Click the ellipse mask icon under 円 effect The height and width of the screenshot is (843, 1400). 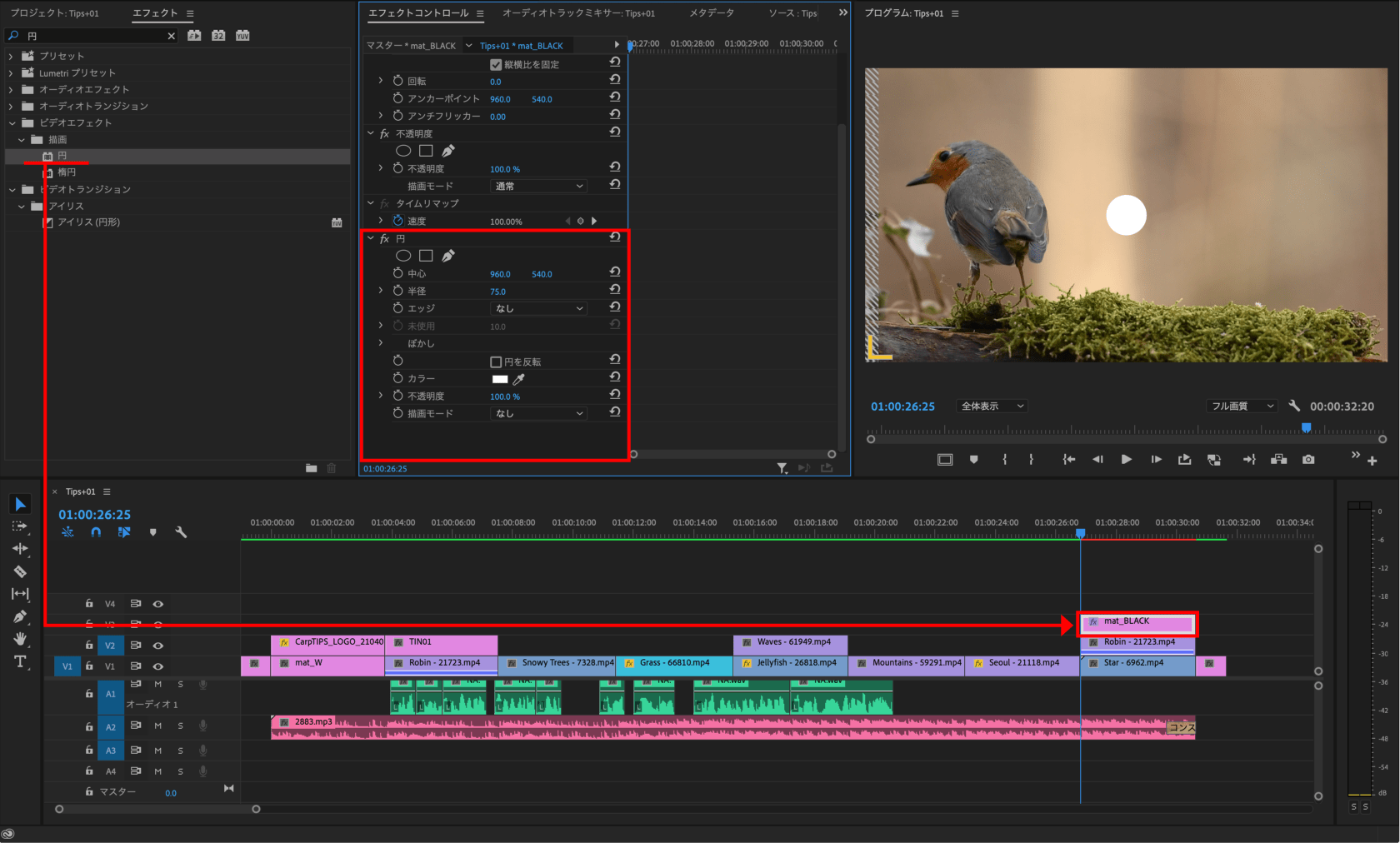tap(403, 256)
